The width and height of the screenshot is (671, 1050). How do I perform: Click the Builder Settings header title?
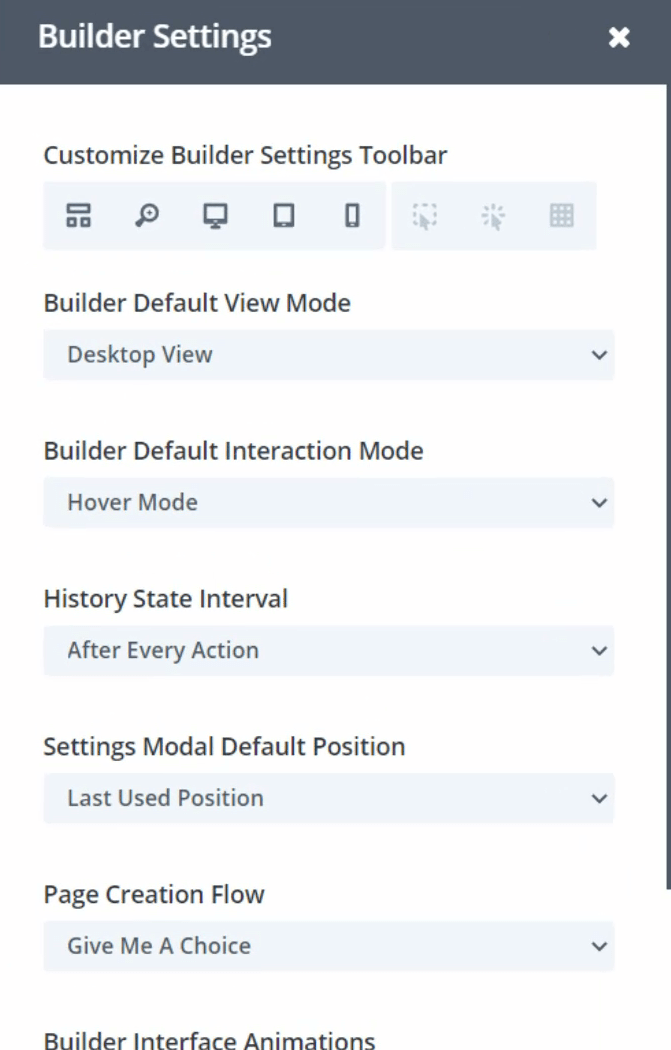coord(155,38)
